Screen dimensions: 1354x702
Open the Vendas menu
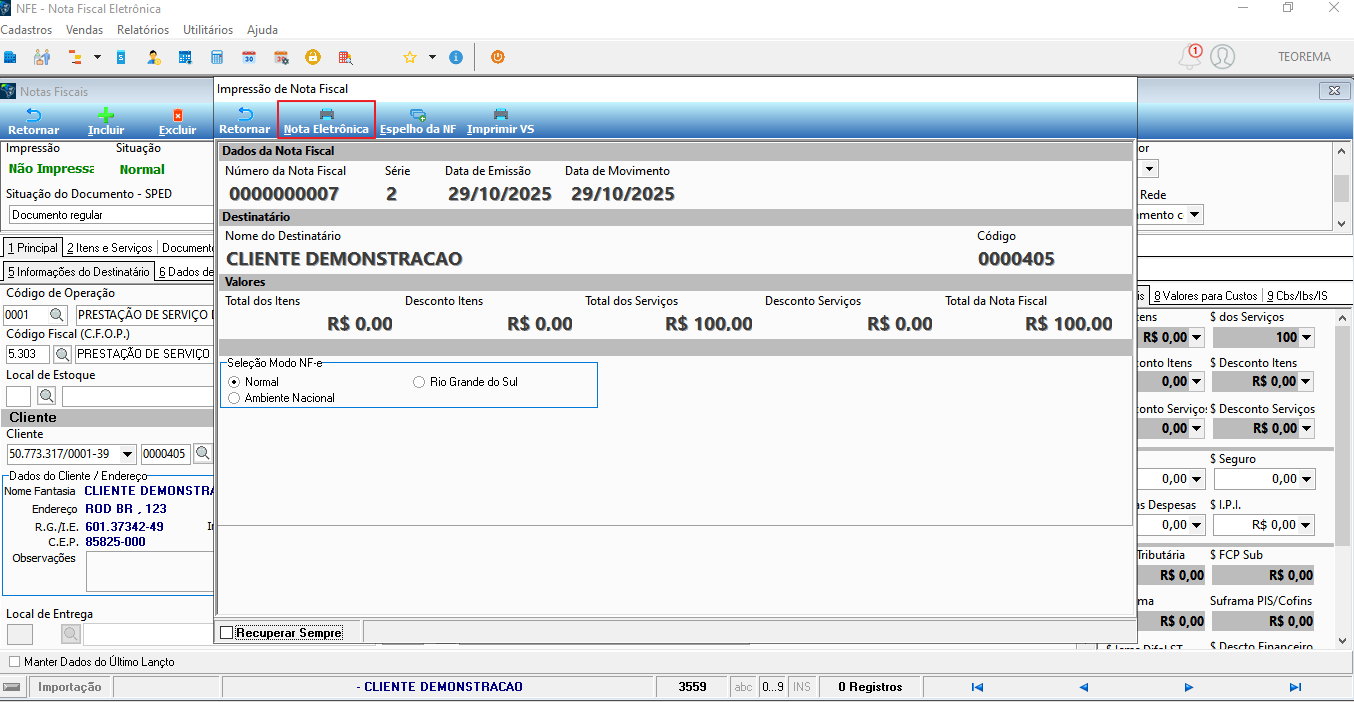coord(85,30)
